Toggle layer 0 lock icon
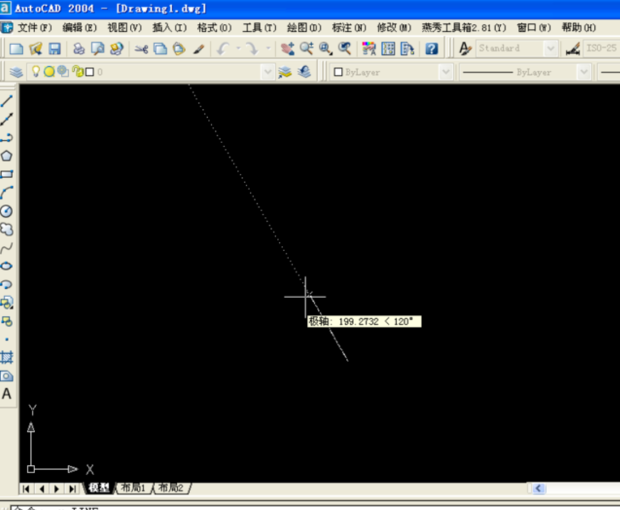 (78, 72)
